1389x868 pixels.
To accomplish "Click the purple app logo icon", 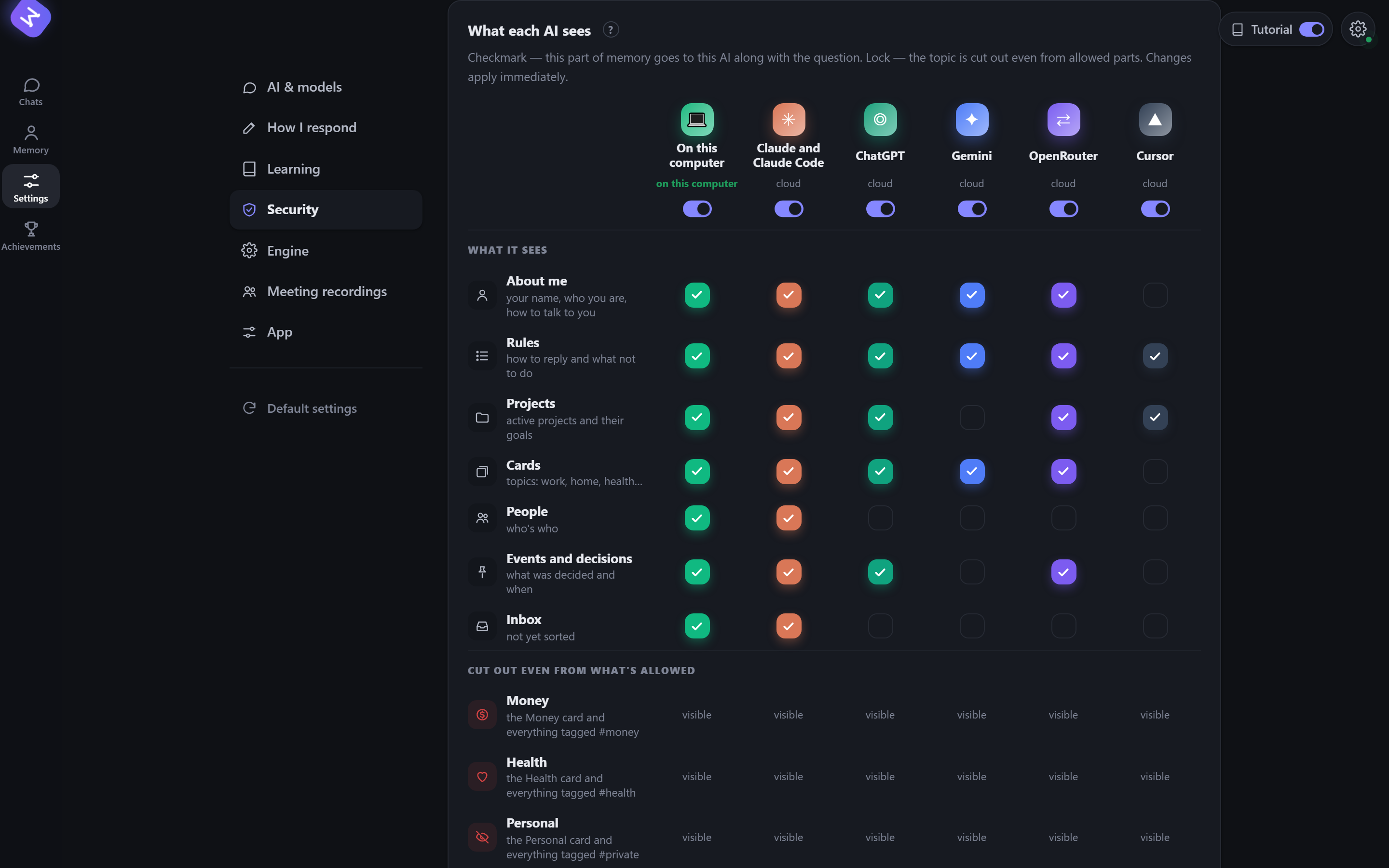I will pyautogui.click(x=30, y=17).
